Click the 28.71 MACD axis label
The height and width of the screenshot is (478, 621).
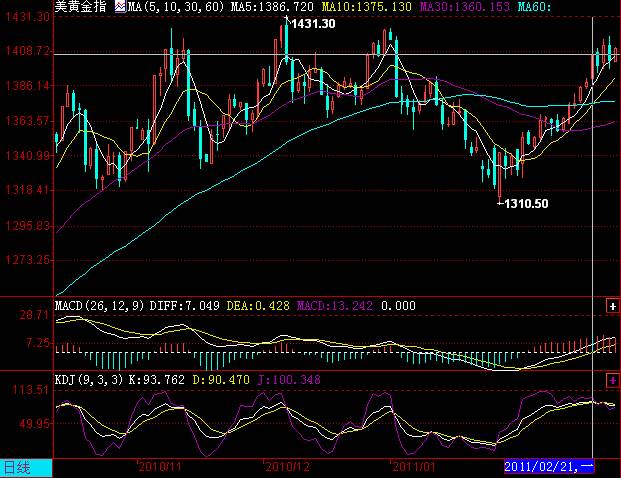click(34, 315)
